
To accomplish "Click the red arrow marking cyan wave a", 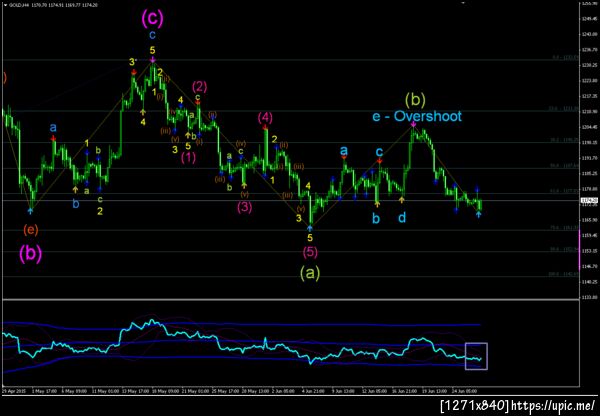I will click(x=344, y=157).
